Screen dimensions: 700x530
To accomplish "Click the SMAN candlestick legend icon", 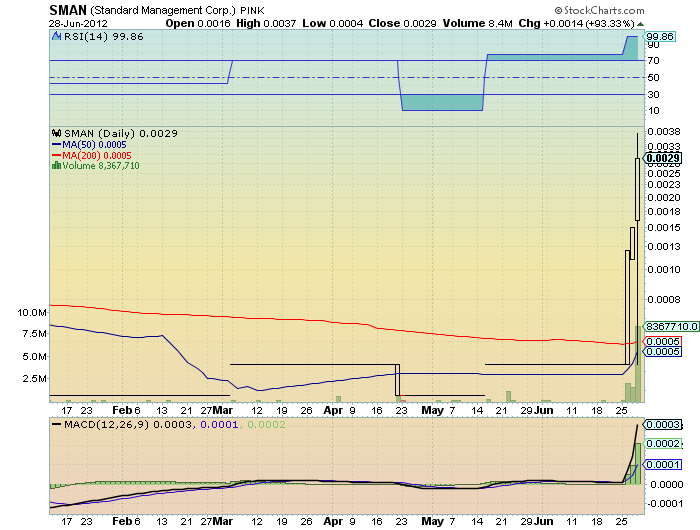I will tap(56, 133).
